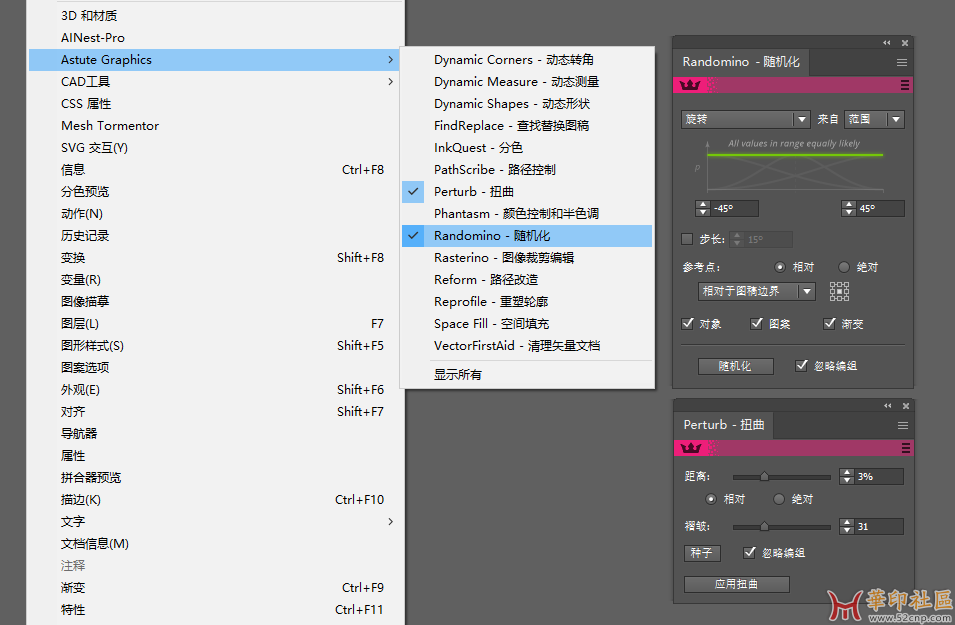Close the Perturb panel

pyautogui.click(x=906, y=406)
